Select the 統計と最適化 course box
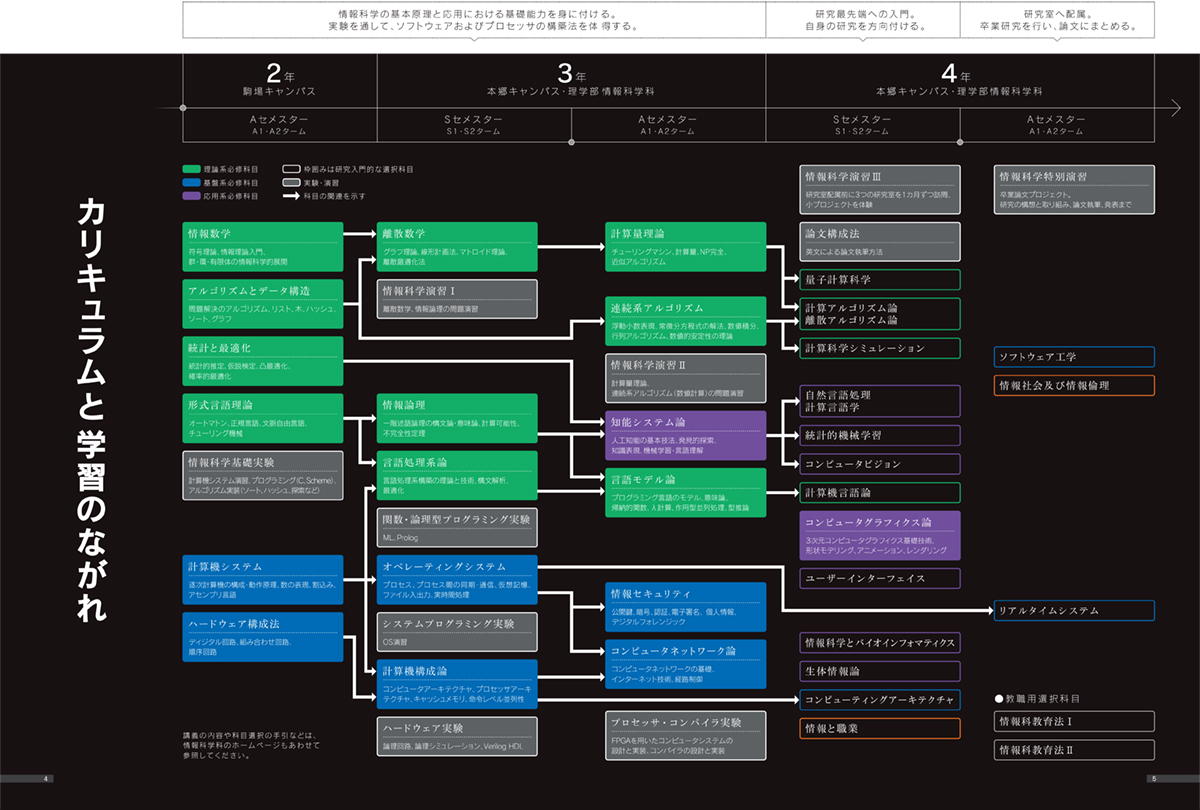The height and width of the screenshot is (810, 1200). 262,361
